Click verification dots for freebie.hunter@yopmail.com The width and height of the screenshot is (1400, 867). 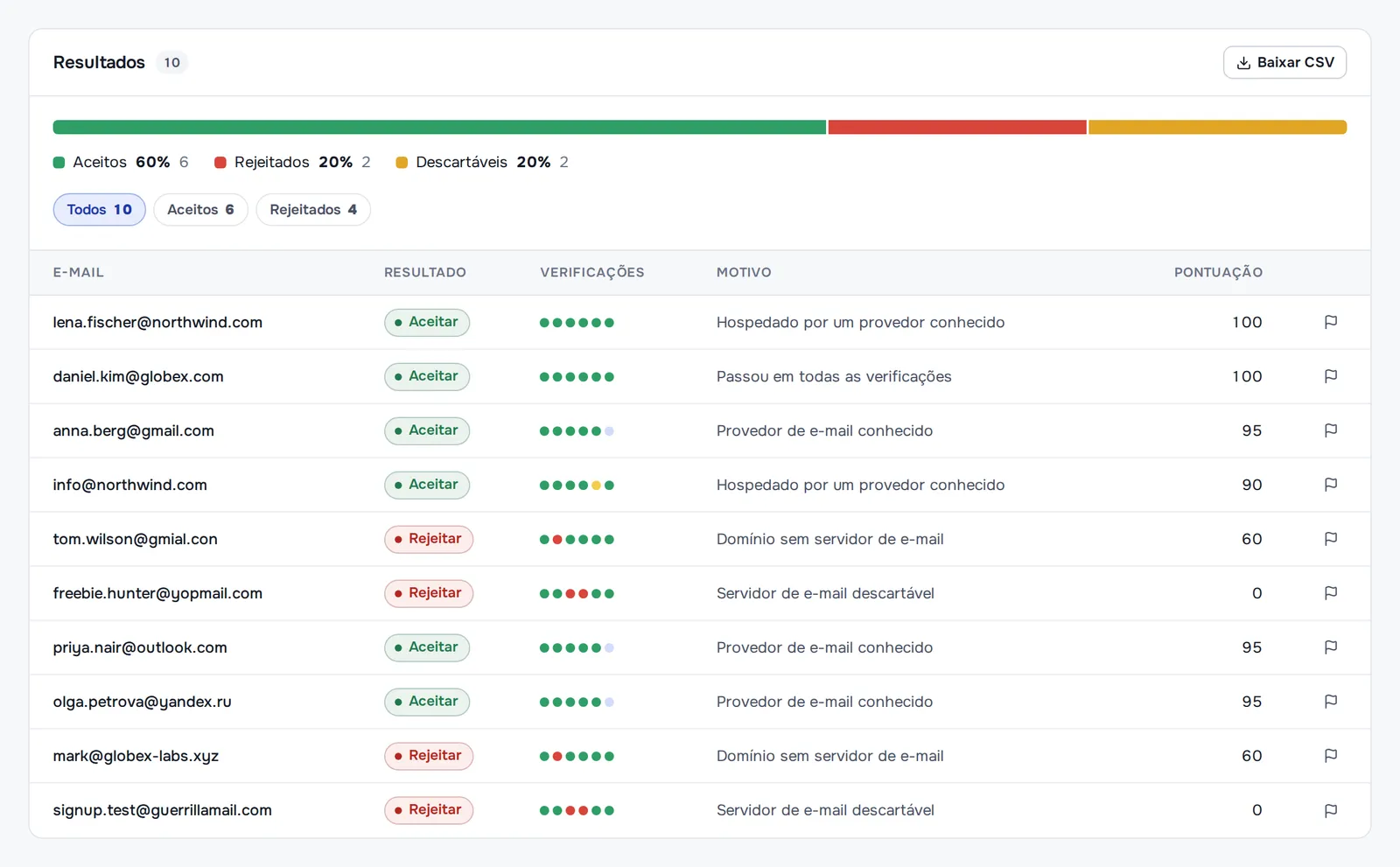click(x=577, y=593)
